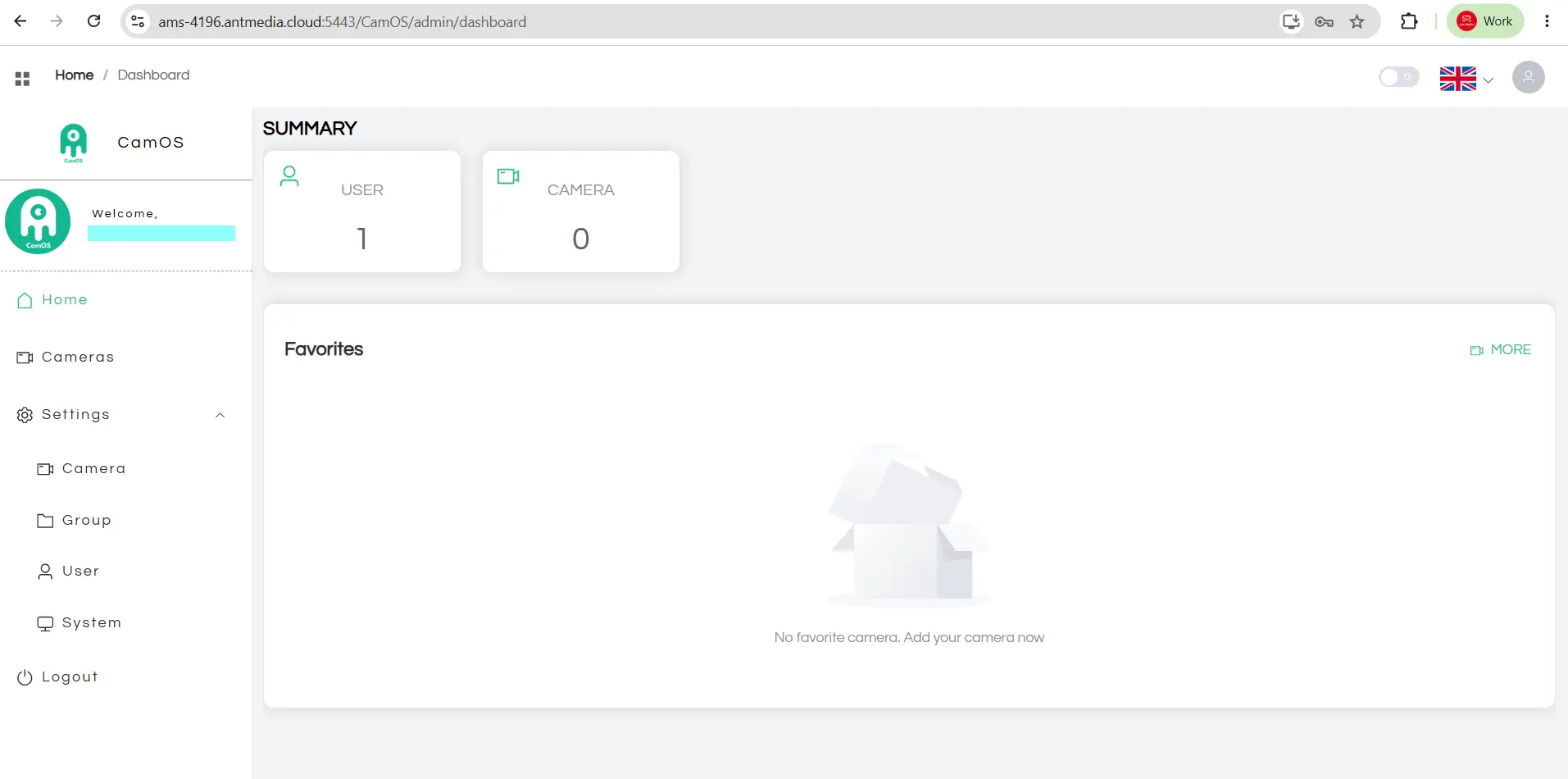Screen dimensions: 1568x779
Task: Click the Logout power icon
Action: (25, 677)
